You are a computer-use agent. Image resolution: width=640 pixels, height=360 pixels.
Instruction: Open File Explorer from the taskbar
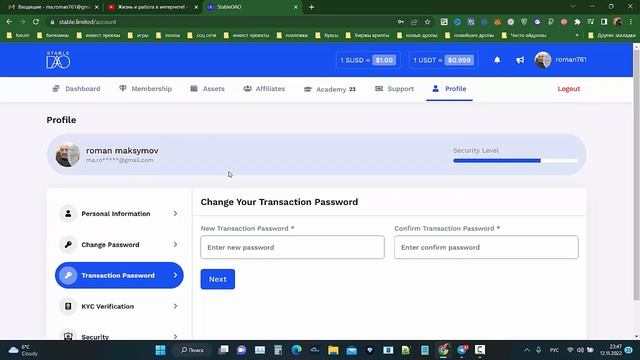333,350
